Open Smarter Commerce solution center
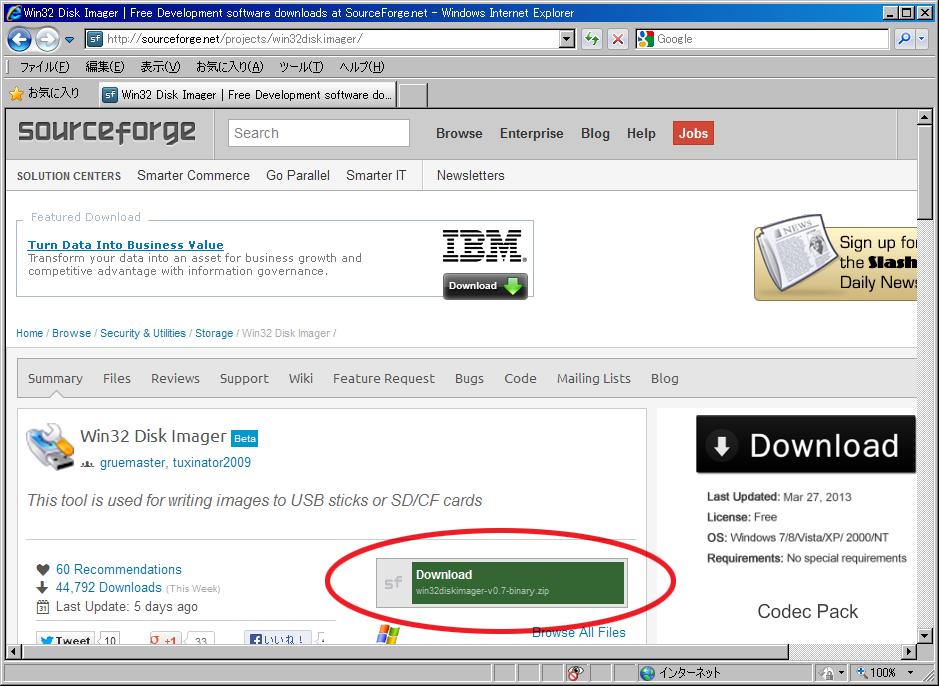 [x=193, y=175]
